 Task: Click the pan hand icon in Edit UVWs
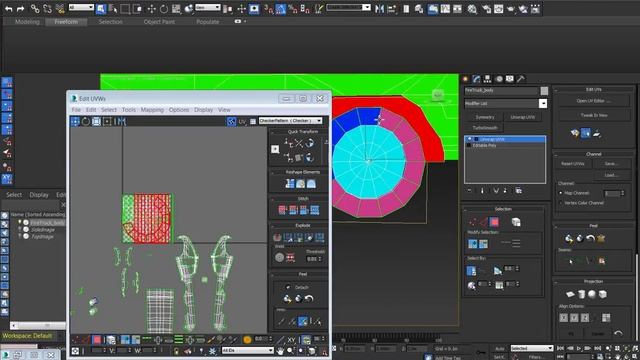coord(280,351)
